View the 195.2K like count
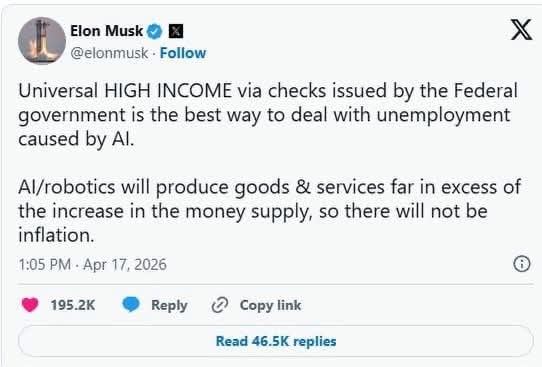The image size is (542, 367). (x=73, y=305)
